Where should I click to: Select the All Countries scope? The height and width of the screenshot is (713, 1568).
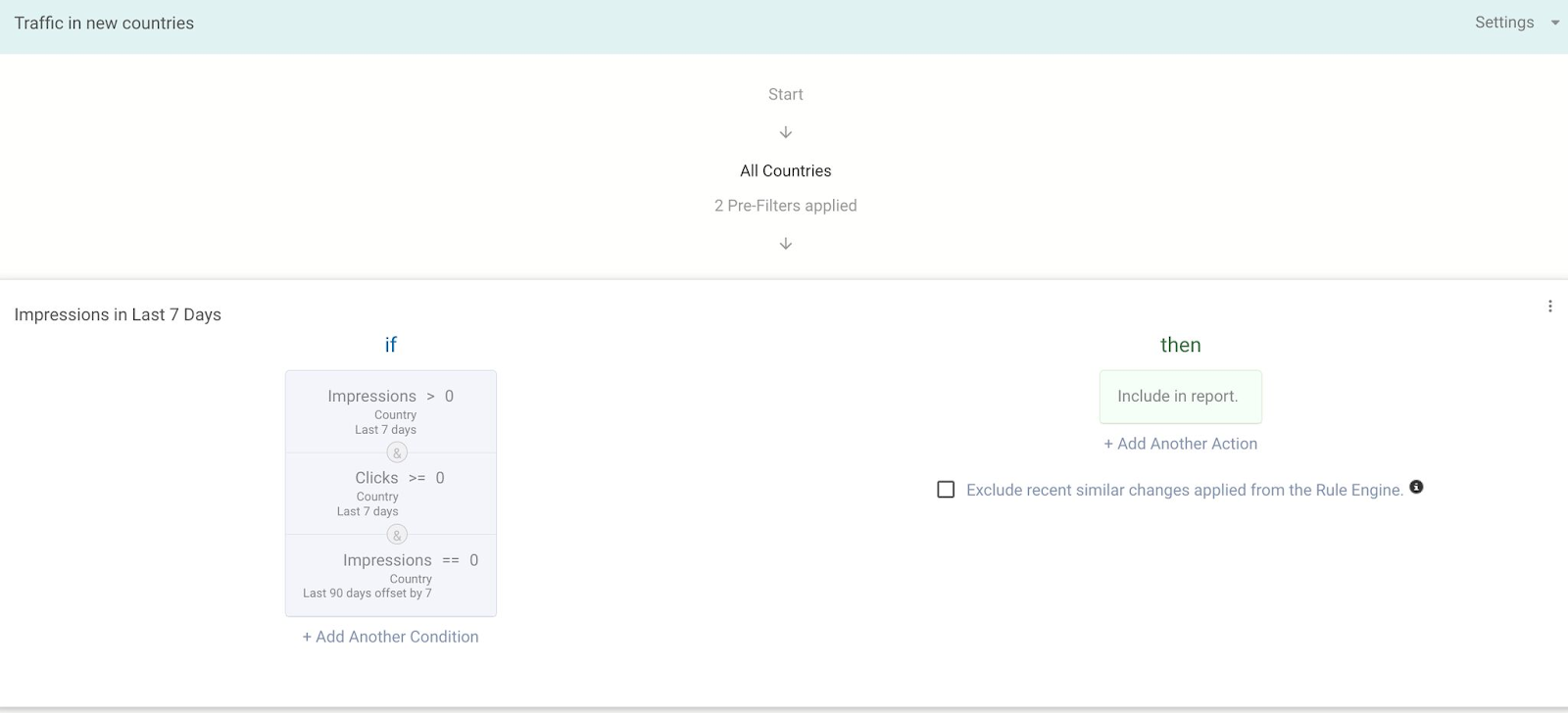click(x=785, y=170)
